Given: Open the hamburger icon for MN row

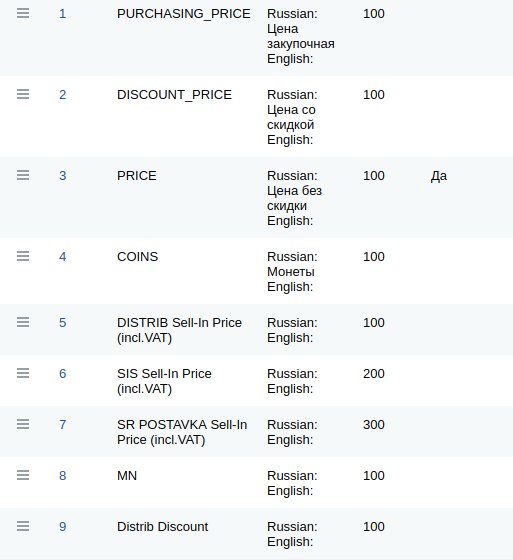Looking at the screenshot, I should coord(23,475).
